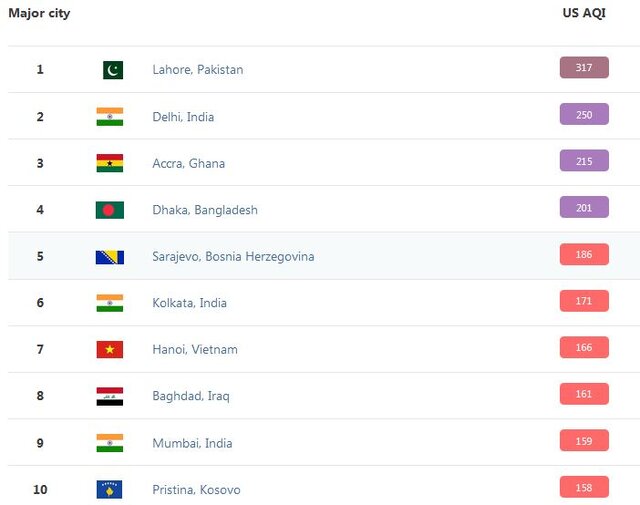Open Sarajevo, Bosnia Herzegovina link
The width and height of the screenshot is (640, 505).
tap(233, 256)
